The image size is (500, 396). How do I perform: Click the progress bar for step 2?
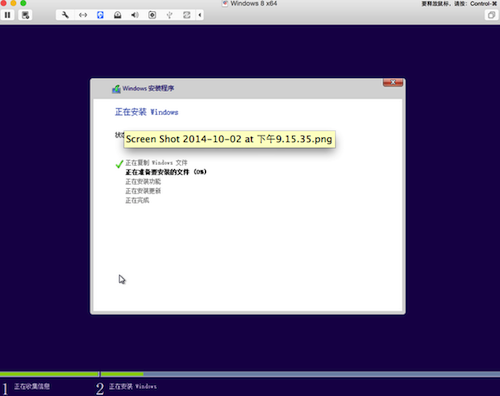(300, 374)
